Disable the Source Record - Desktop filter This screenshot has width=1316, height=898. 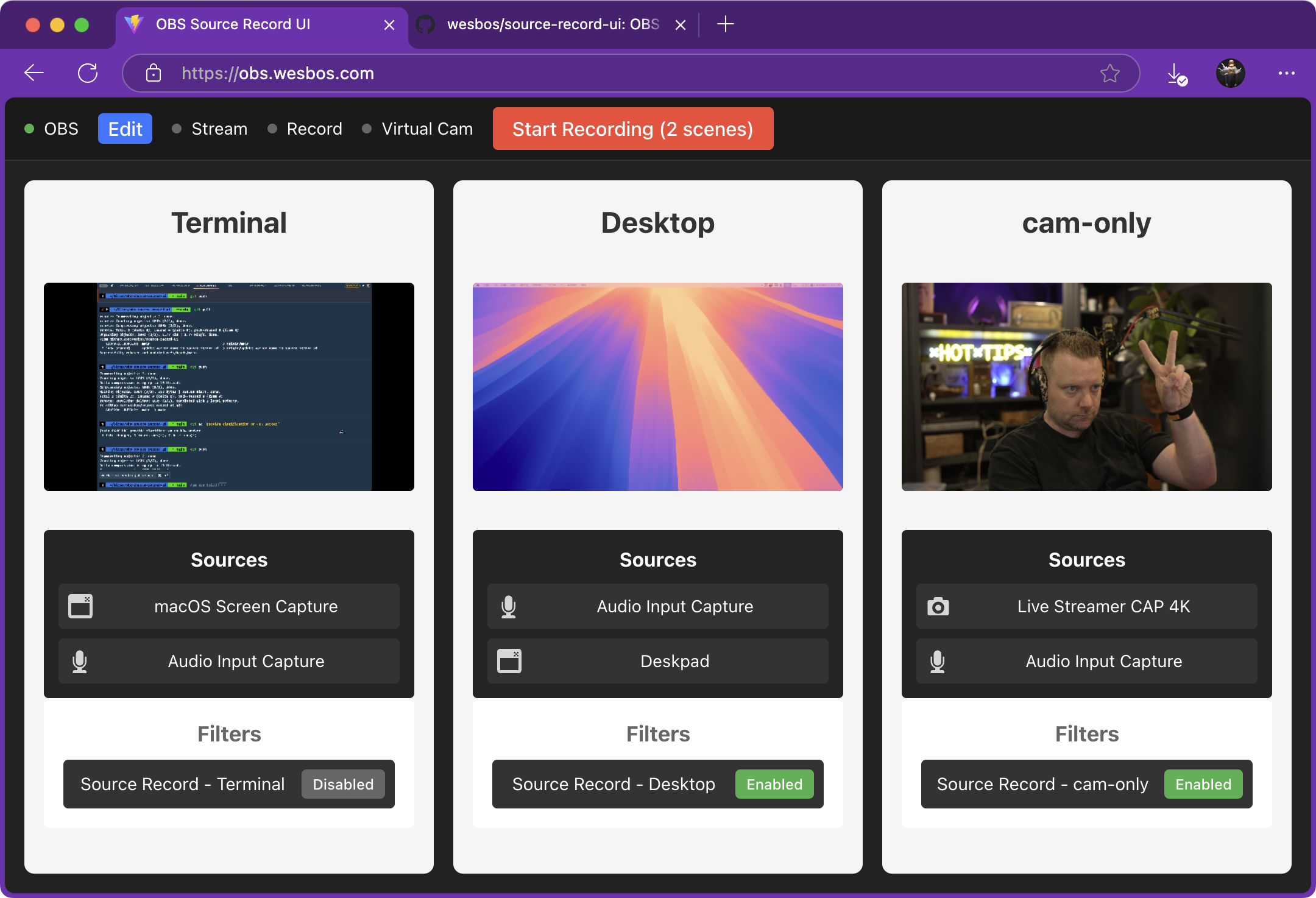[774, 784]
